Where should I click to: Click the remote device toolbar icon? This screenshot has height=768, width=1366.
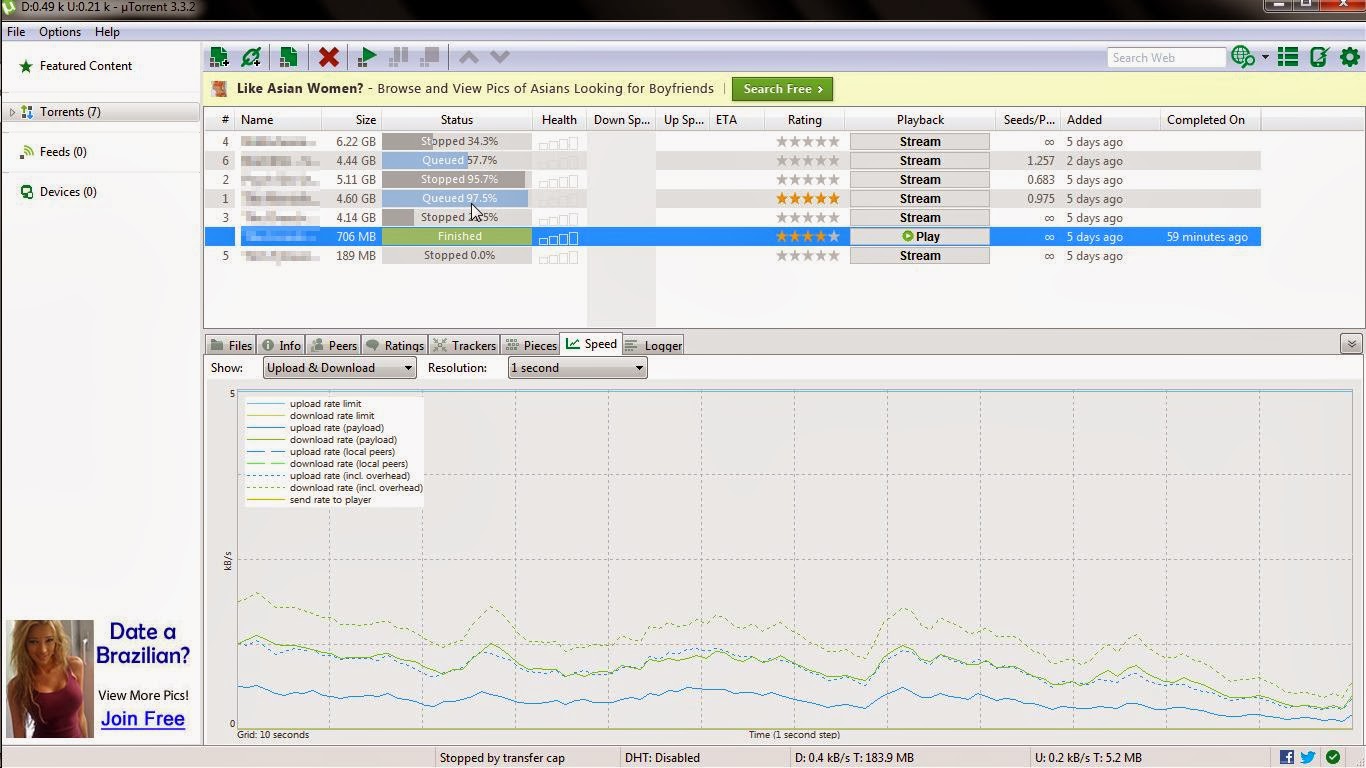tap(1319, 57)
